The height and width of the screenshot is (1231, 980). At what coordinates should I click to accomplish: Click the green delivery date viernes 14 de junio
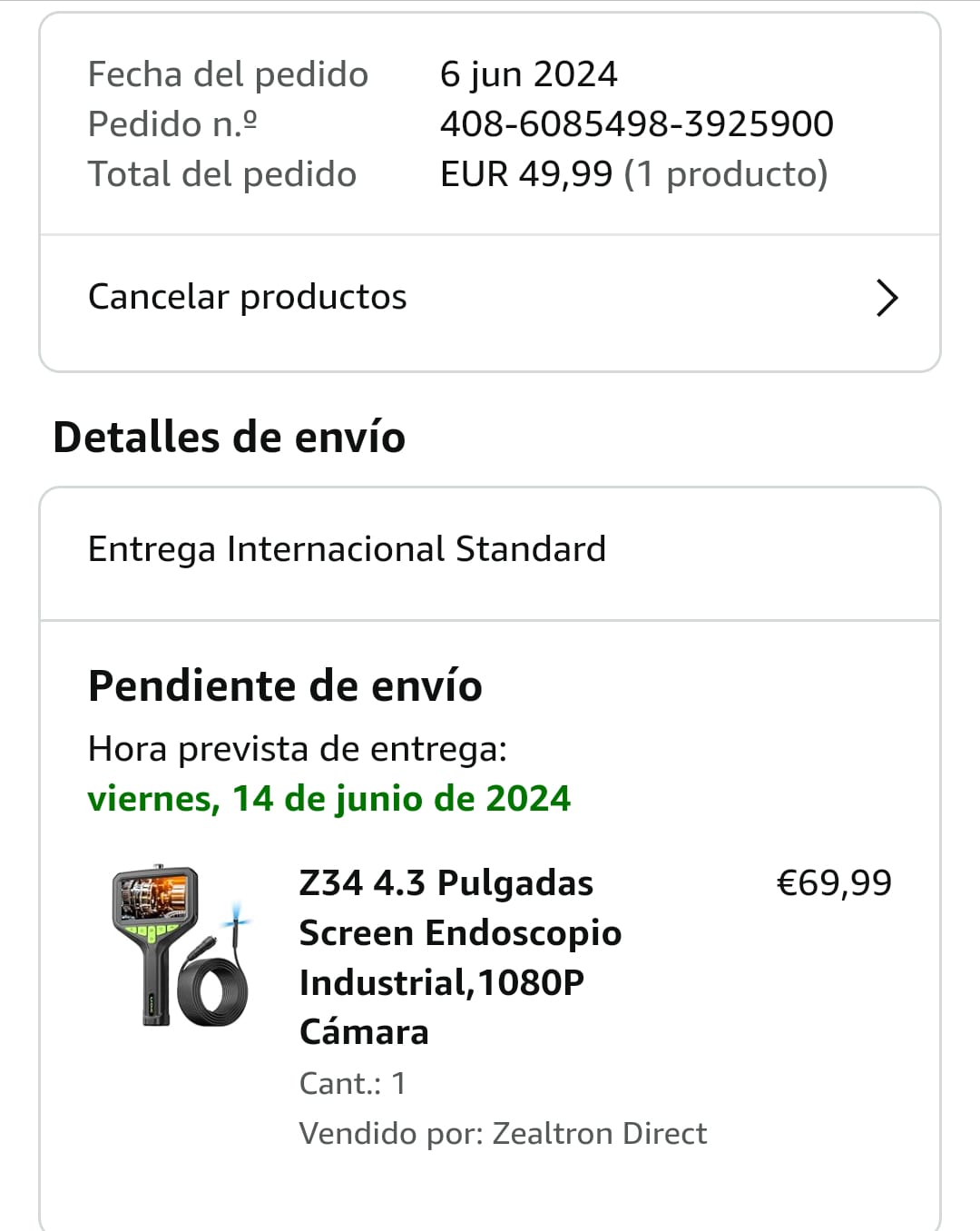[328, 799]
